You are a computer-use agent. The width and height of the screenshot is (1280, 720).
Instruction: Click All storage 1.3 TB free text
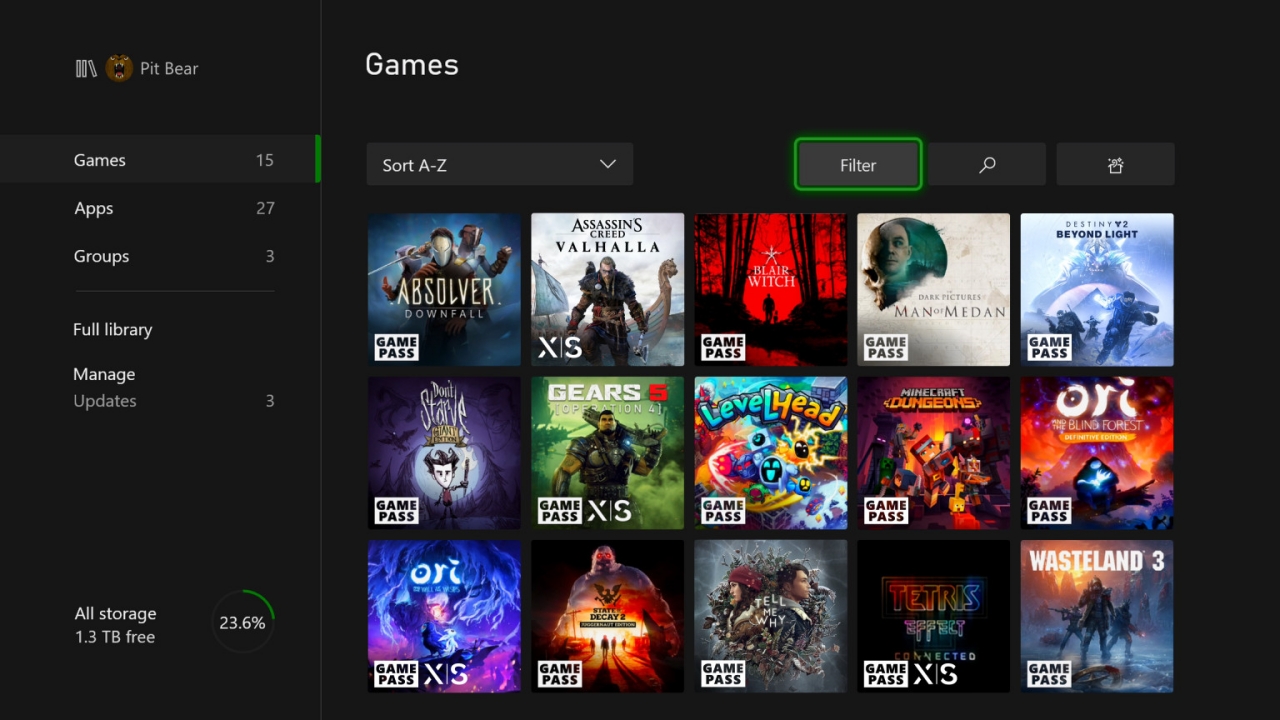[x=115, y=625]
